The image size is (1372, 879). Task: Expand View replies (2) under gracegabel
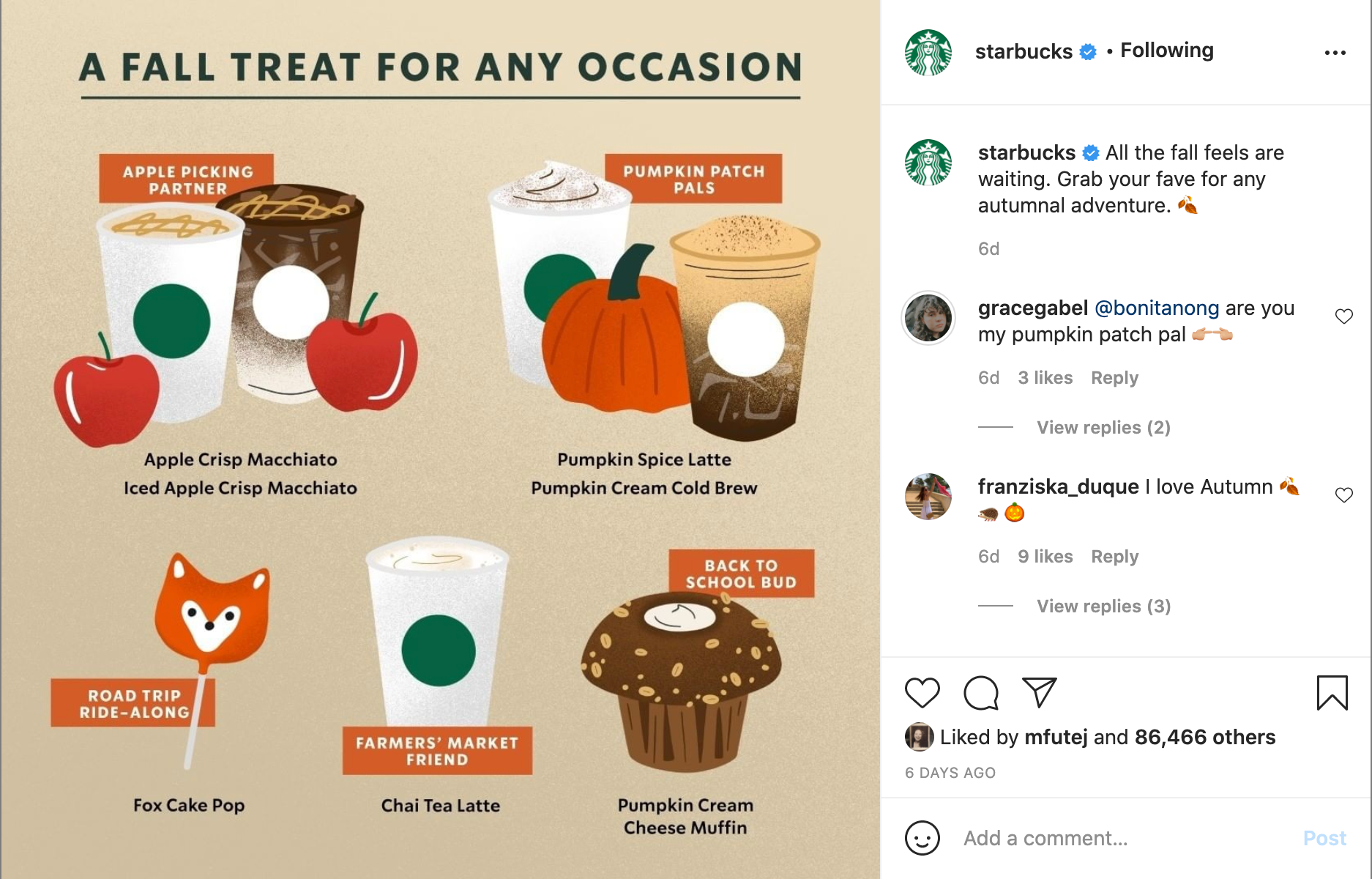1103,427
